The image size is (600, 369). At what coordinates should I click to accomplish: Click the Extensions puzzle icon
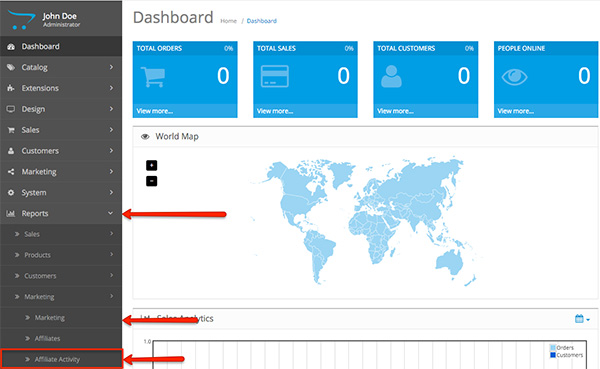point(11,88)
